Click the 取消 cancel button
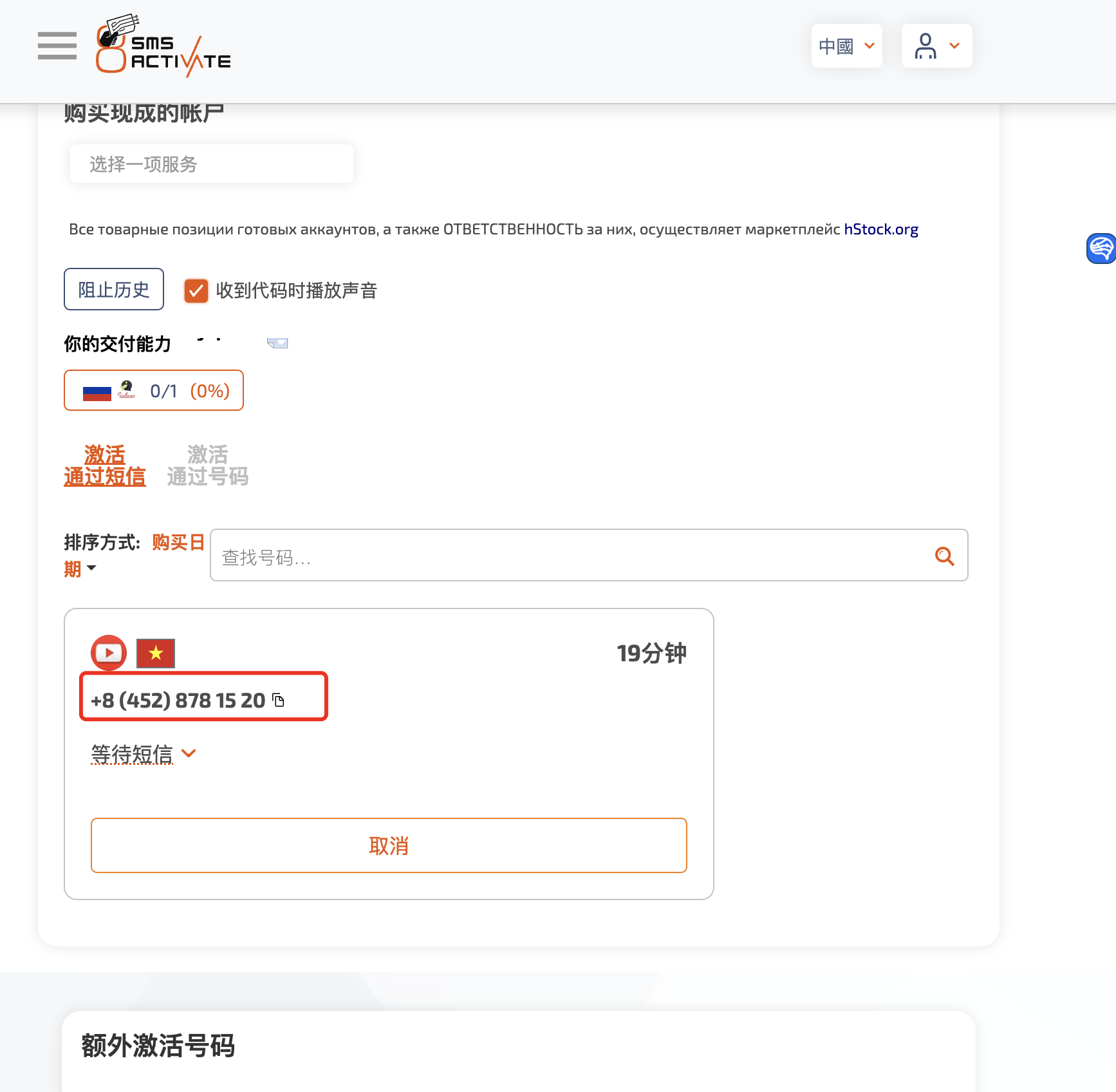This screenshot has height=1092, width=1116. tap(389, 845)
